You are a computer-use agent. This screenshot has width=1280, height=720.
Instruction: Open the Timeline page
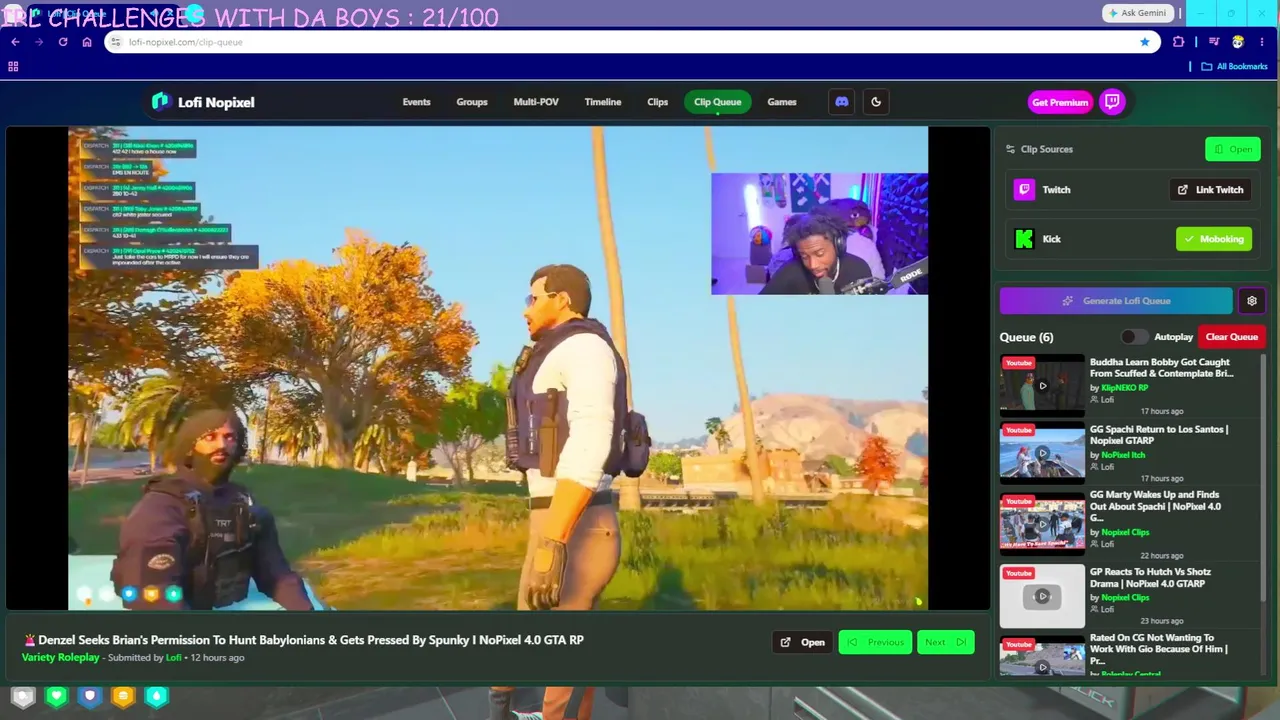[603, 102]
